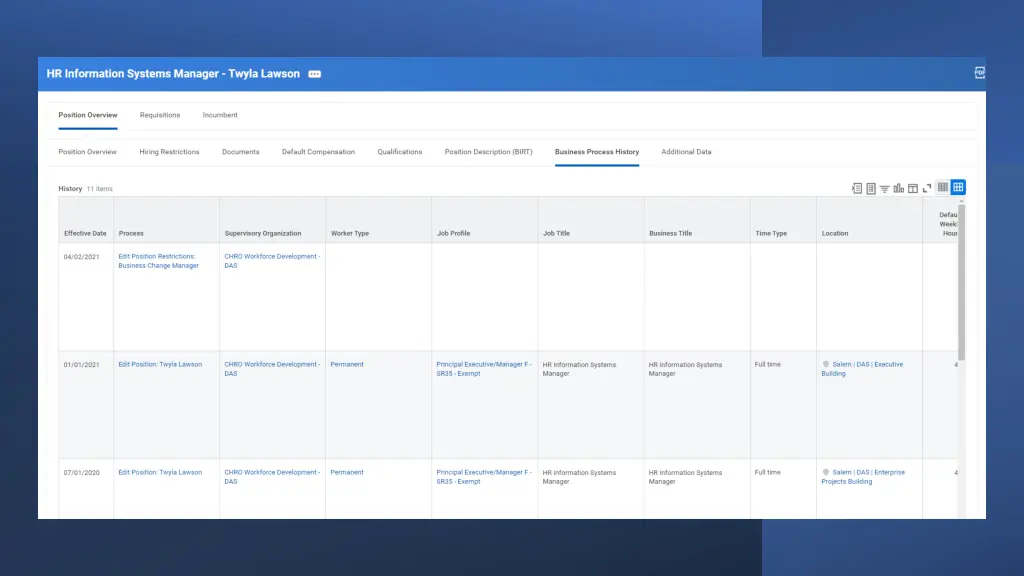Open the Edit Position: Twyla Lawson link for 07/01/2020
Screen dimensions: 1024x576
(160, 472)
